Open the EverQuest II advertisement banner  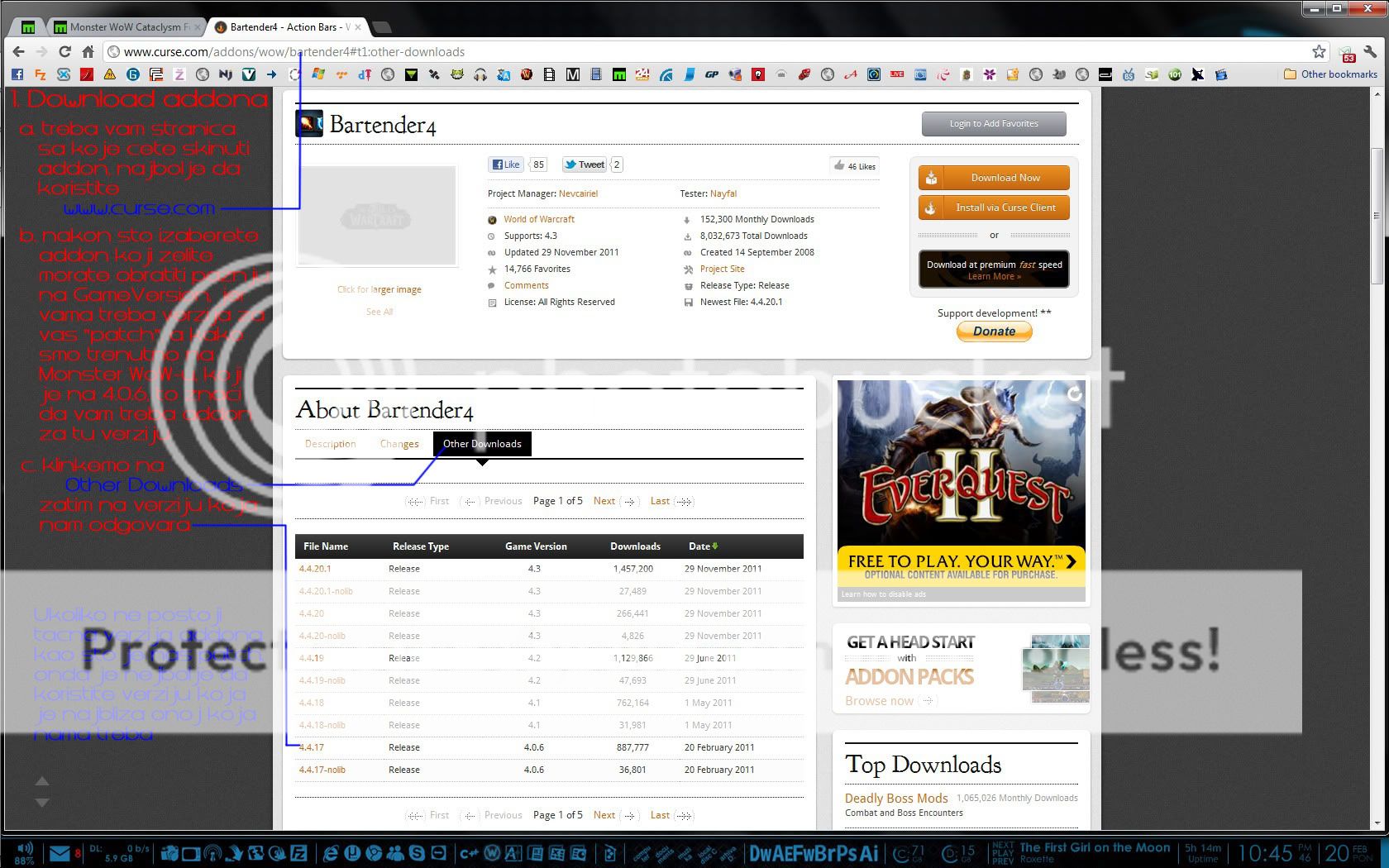961,489
